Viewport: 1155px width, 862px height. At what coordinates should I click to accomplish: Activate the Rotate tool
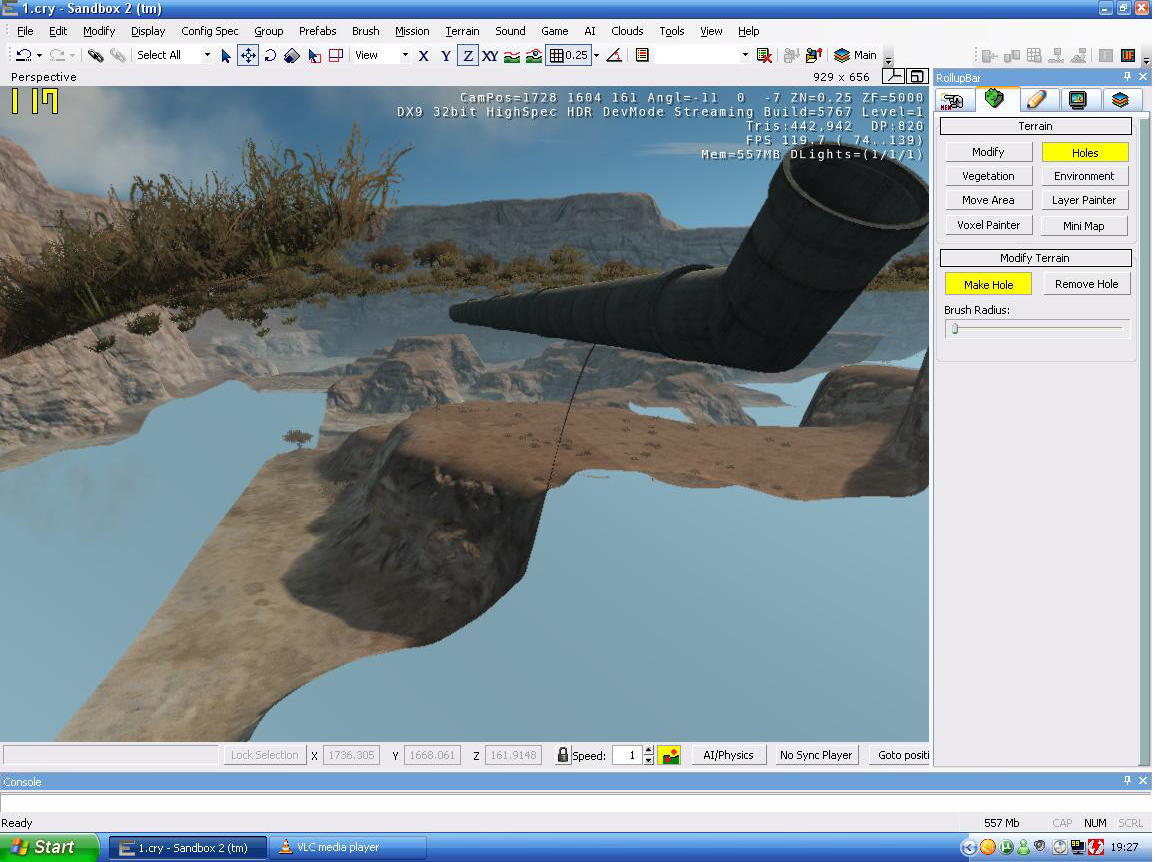pos(270,55)
